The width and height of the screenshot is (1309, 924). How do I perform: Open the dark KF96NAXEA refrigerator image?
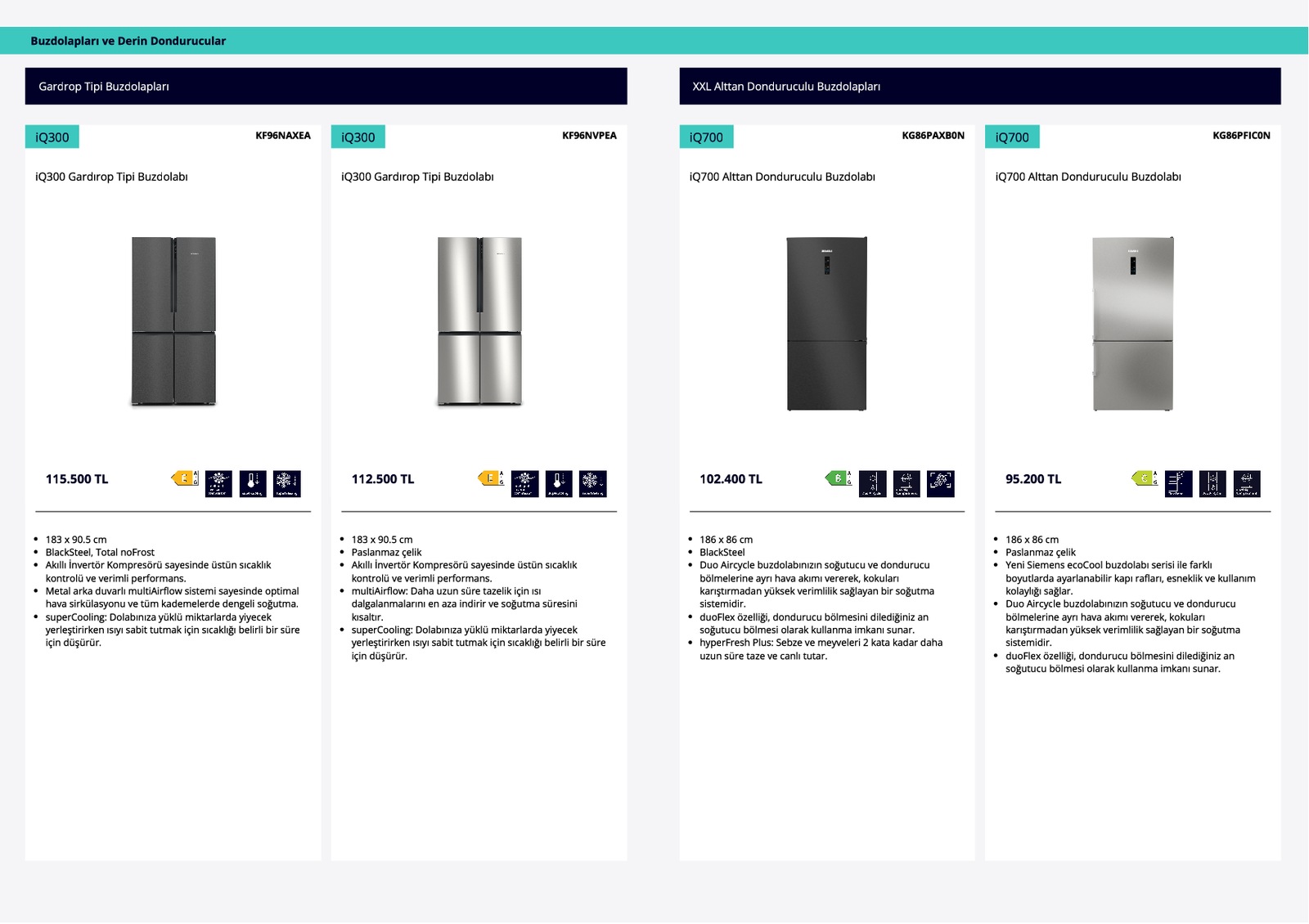point(173,321)
